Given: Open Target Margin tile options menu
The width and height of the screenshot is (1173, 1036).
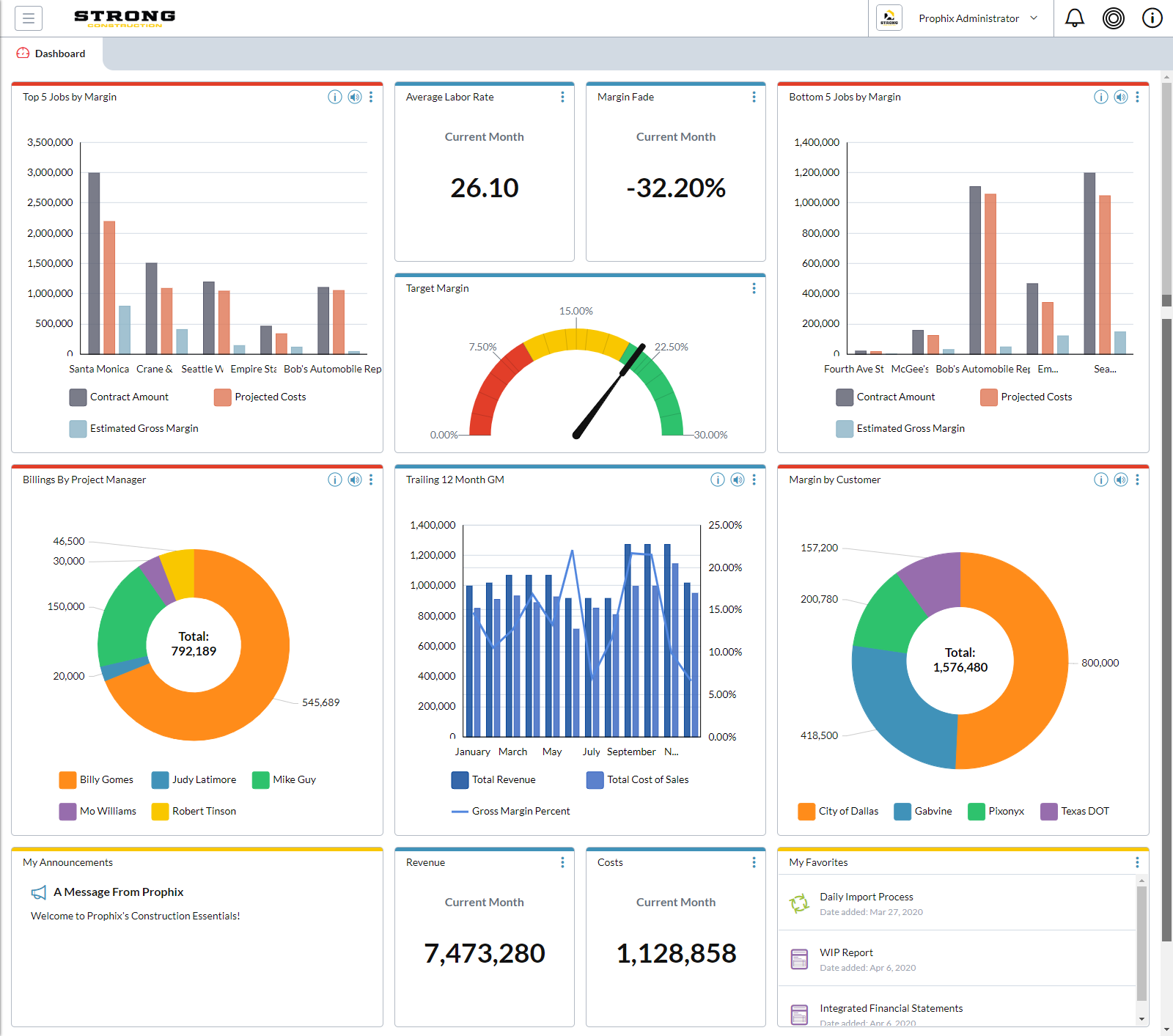Looking at the screenshot, I should [754, 288].
